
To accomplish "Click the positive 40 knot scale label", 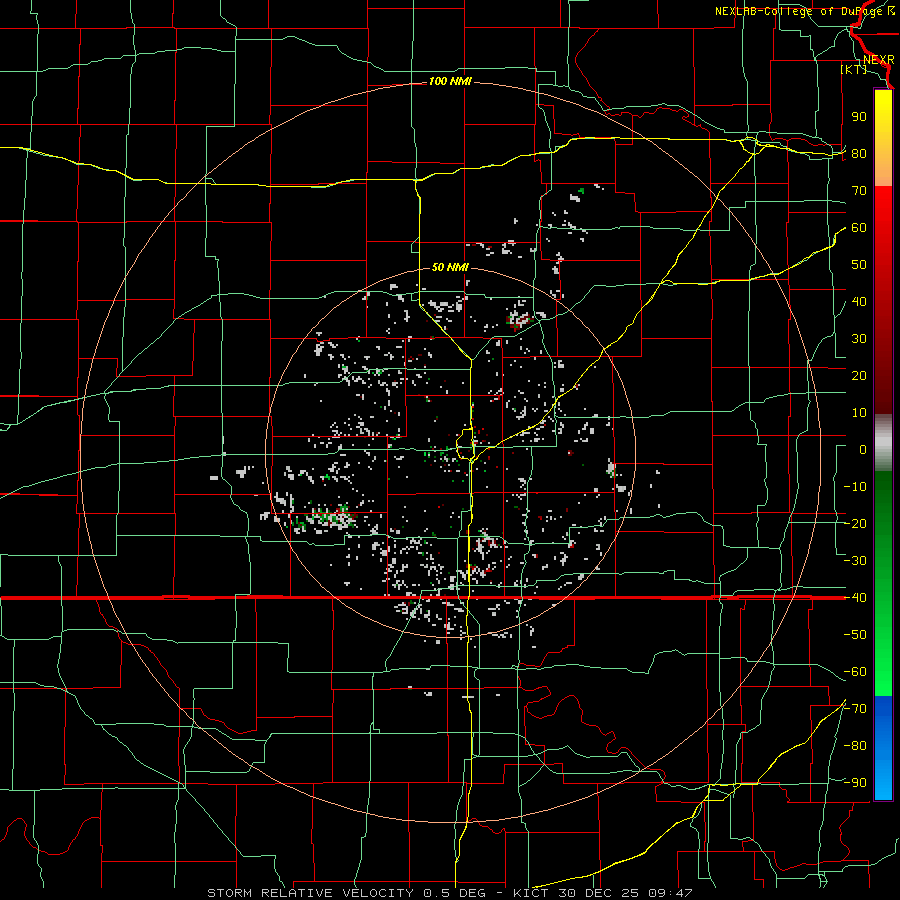I will click(x=859, y=302).
